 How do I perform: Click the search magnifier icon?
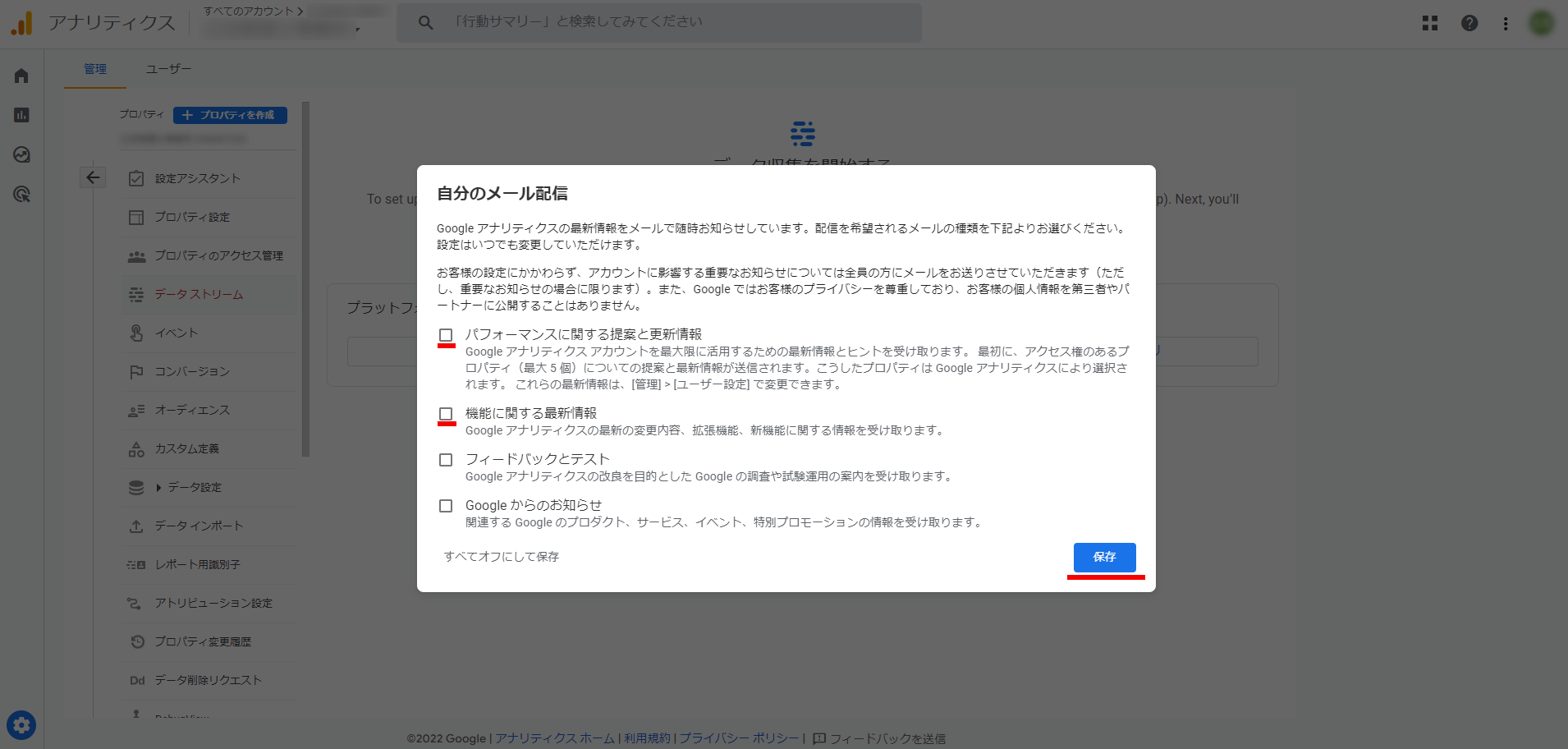click(425, 22)
